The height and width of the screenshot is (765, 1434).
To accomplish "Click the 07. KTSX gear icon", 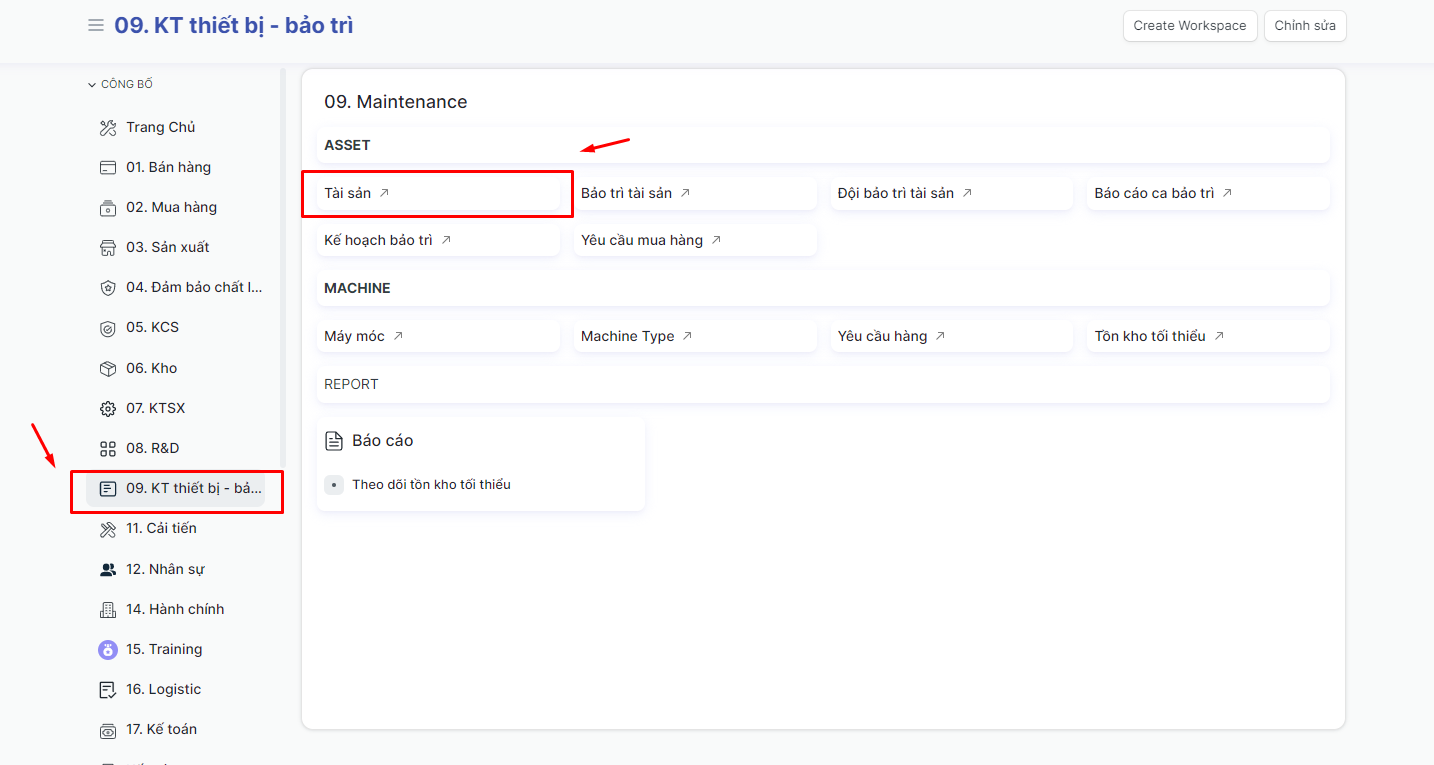I will click(108, 409).
